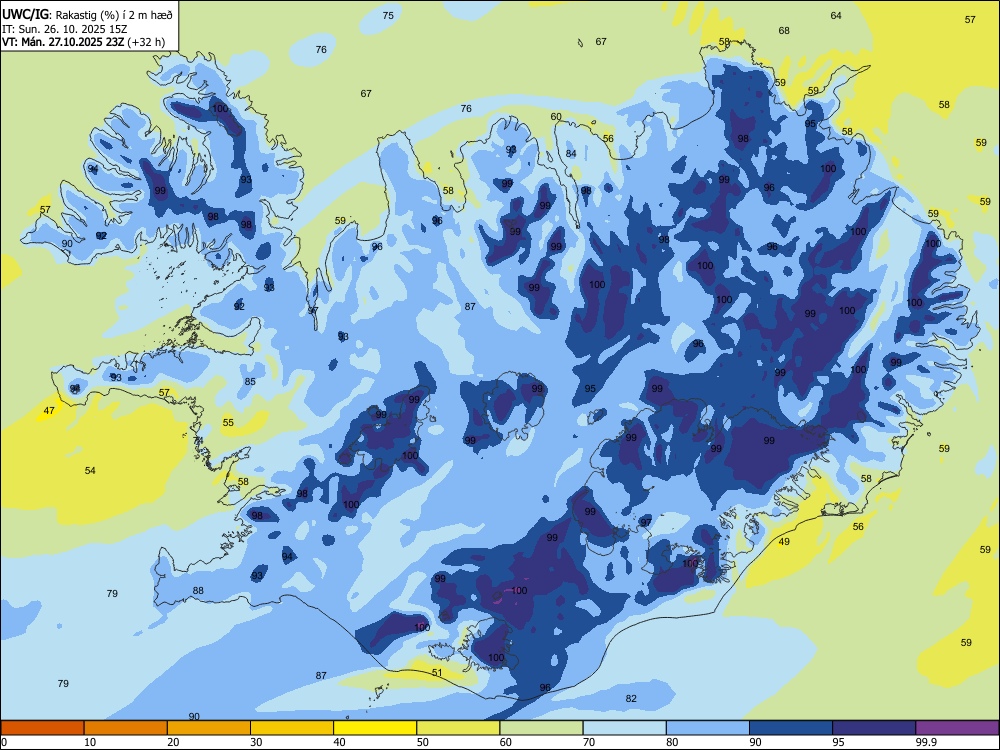Click the map value '55'
Image resolution: width=1000 pixels, height=750 pixels.
(228, 423)
